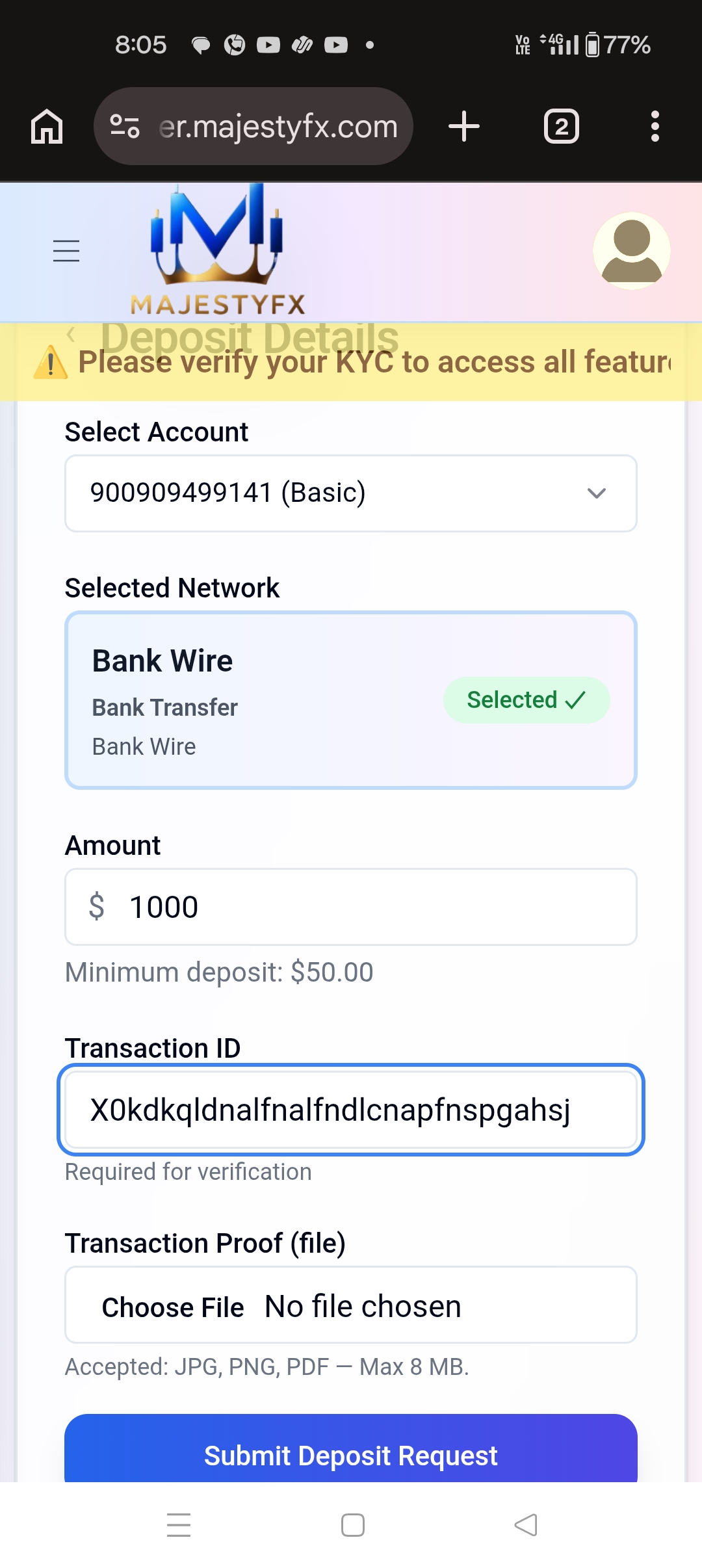Select the Bank Wire network card
Image resolution: width=702 pixels, height=1568 pixels.
pos(260,701)
